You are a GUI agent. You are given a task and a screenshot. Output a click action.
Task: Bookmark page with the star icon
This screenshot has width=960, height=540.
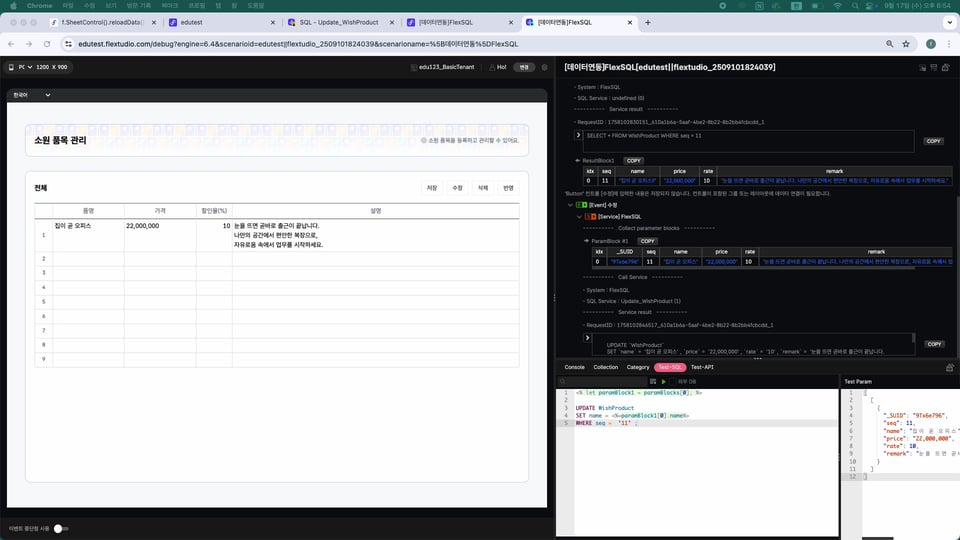[x=906, y=44]
